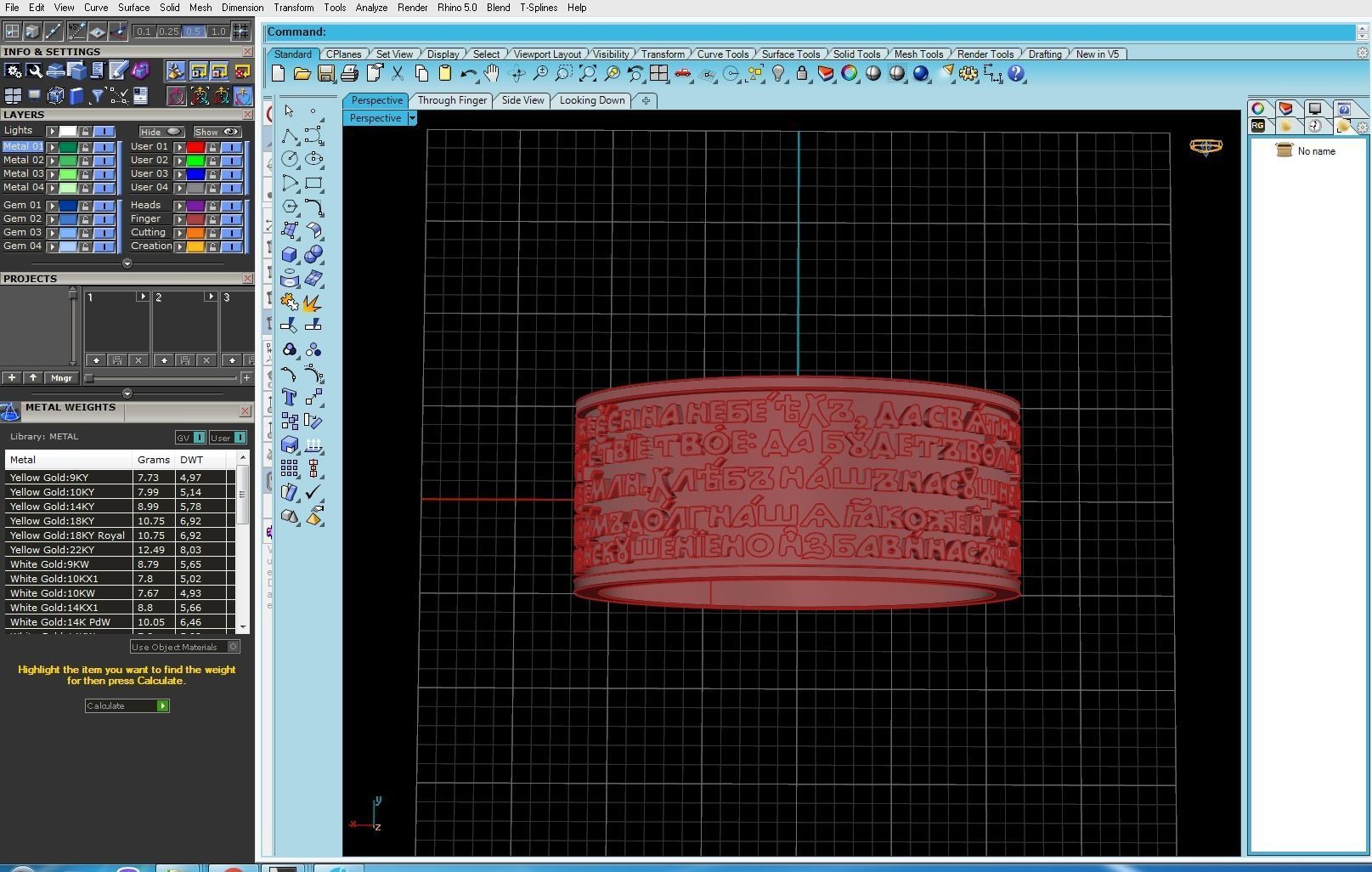The height and width of the screenshot is (872, 1372).
Task: Switch to the Through Finger viewport tab
Action: point(452,100)
